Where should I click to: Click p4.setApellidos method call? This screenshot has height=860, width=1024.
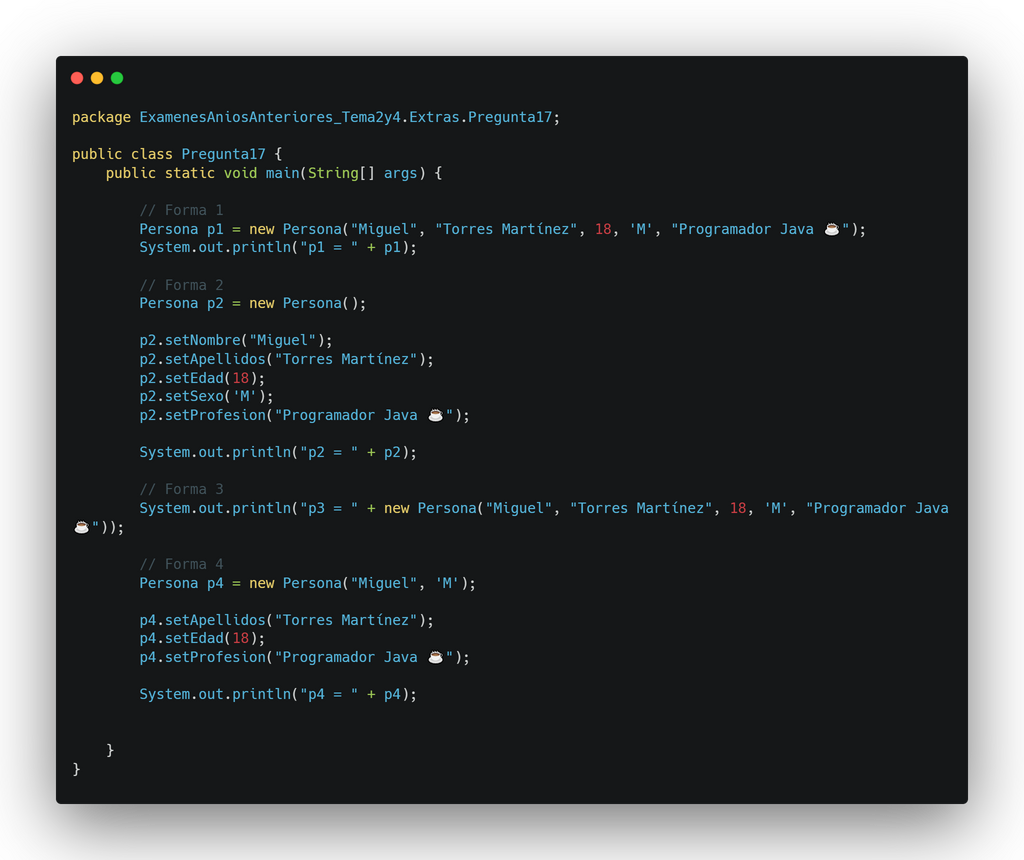[x=286, y=620]
